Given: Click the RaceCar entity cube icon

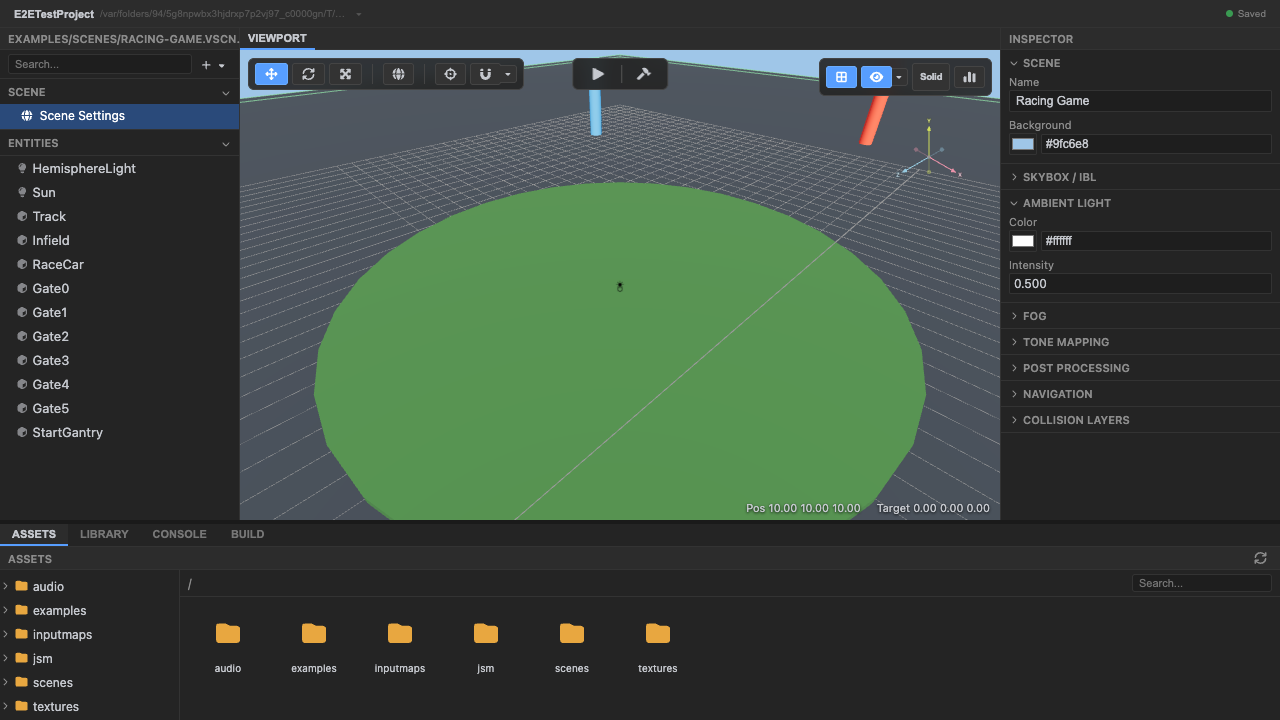Looking at the screenshot, I should (22, 264).
